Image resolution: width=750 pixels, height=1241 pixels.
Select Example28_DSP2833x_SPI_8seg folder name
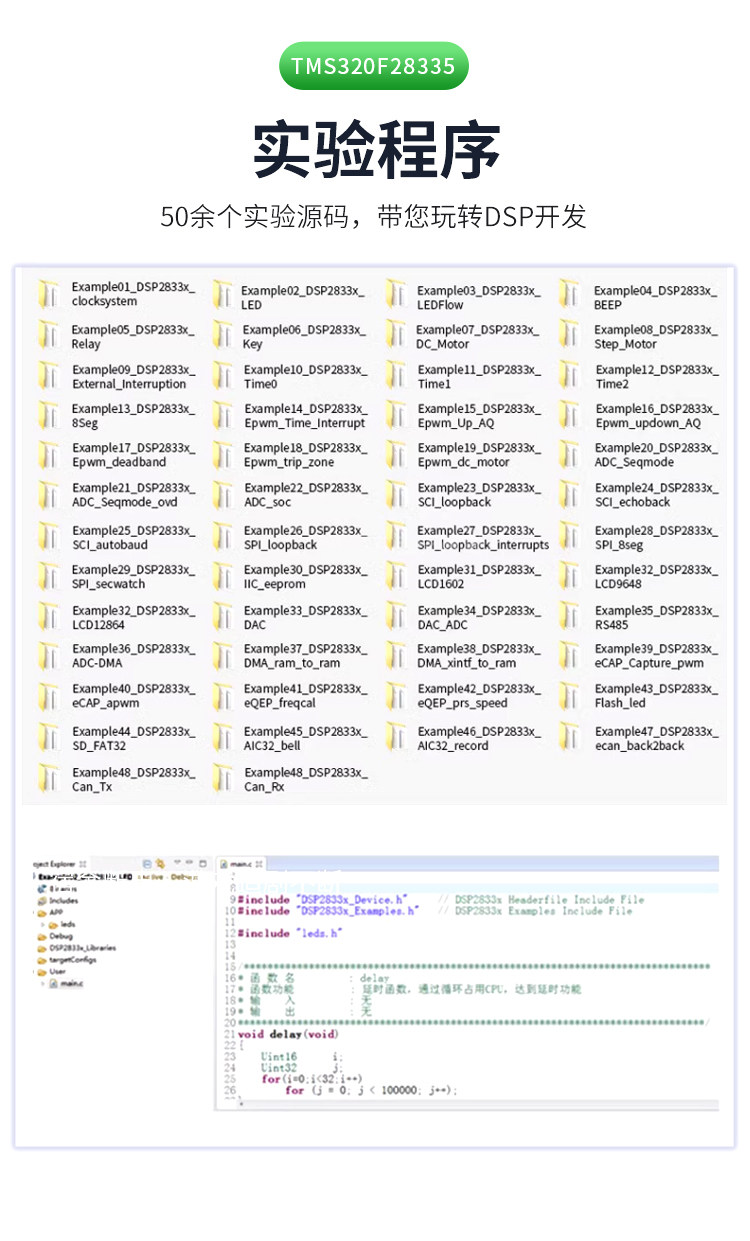tap(657, 538)
